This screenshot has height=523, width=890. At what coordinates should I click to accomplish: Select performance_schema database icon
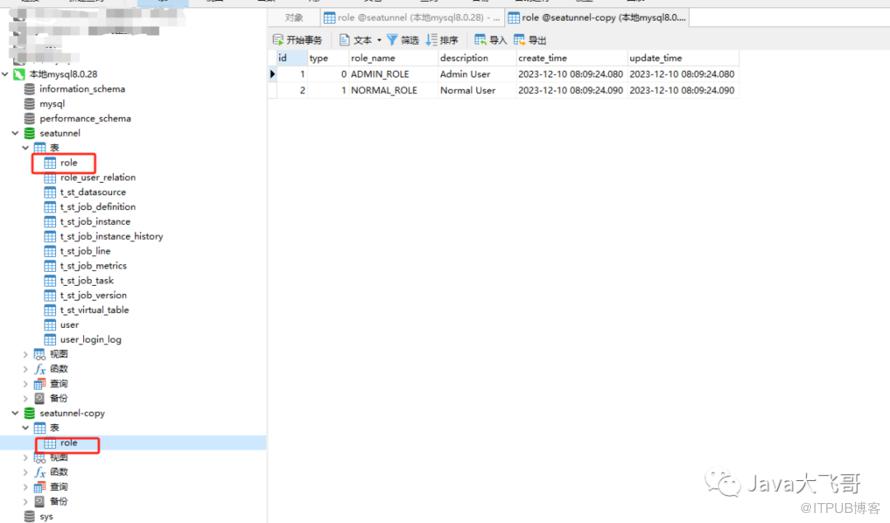point(30,118)
